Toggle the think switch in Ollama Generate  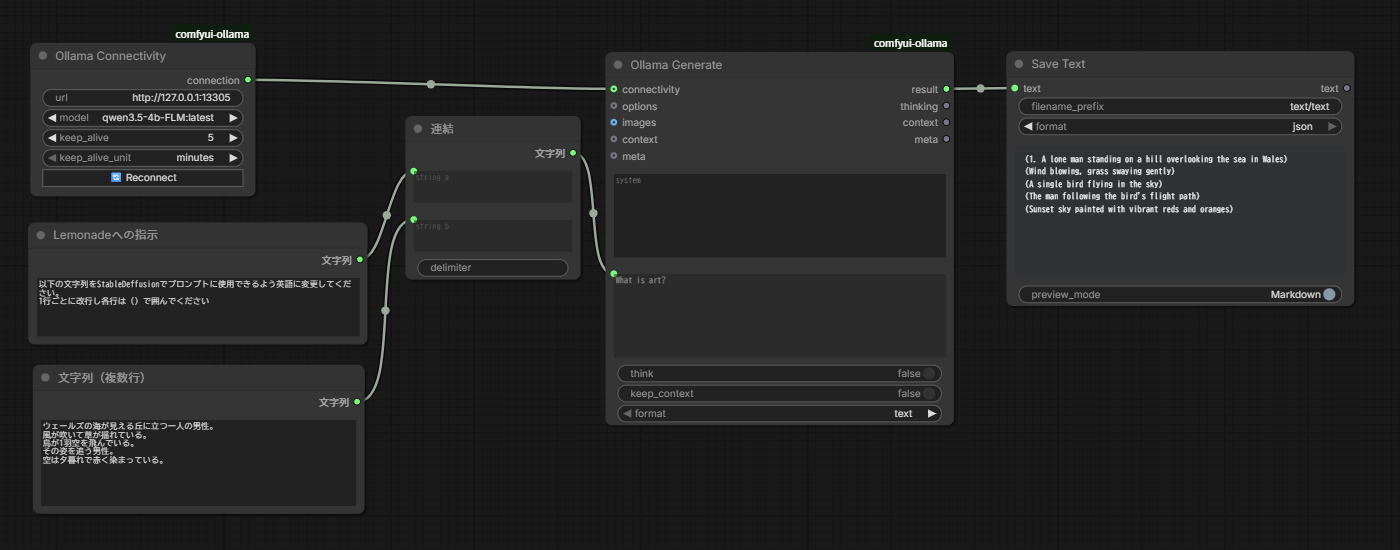928,373
